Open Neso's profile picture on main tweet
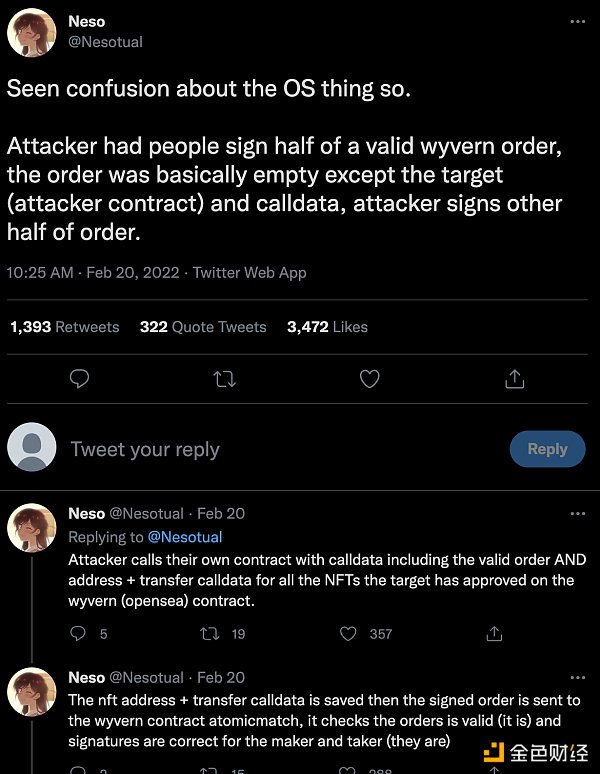 point(32,32)
